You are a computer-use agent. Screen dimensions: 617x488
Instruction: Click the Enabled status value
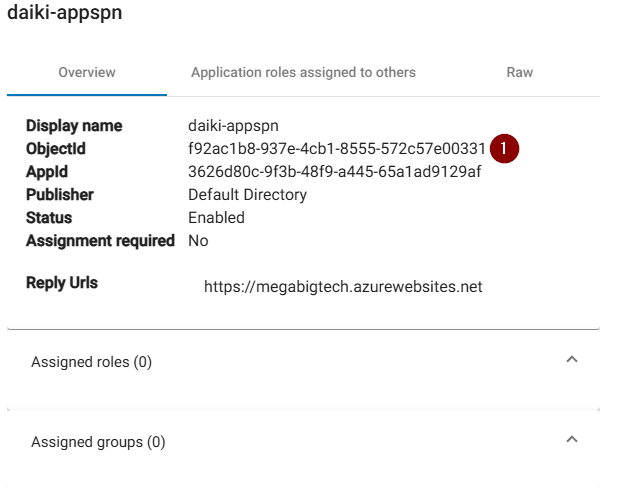coord(216,218)
